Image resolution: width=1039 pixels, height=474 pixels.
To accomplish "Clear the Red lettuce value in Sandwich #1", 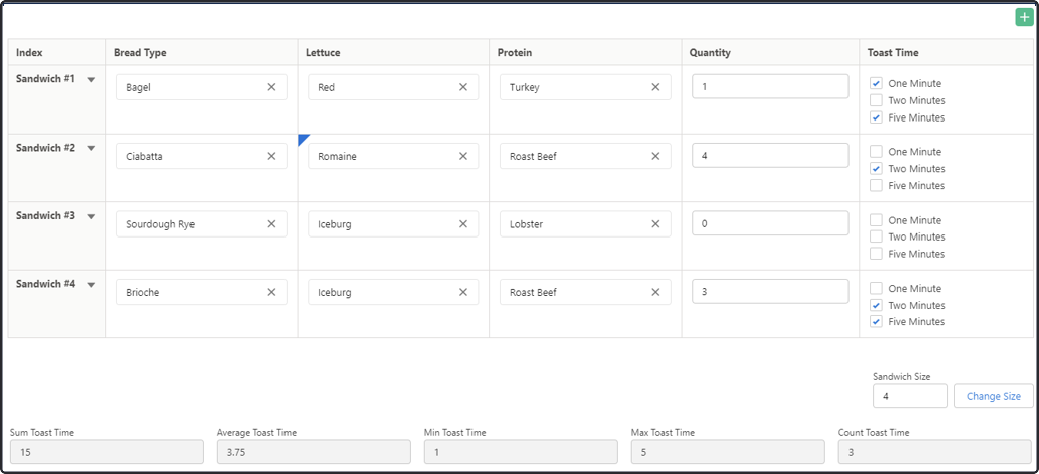I will coord(463,87).
